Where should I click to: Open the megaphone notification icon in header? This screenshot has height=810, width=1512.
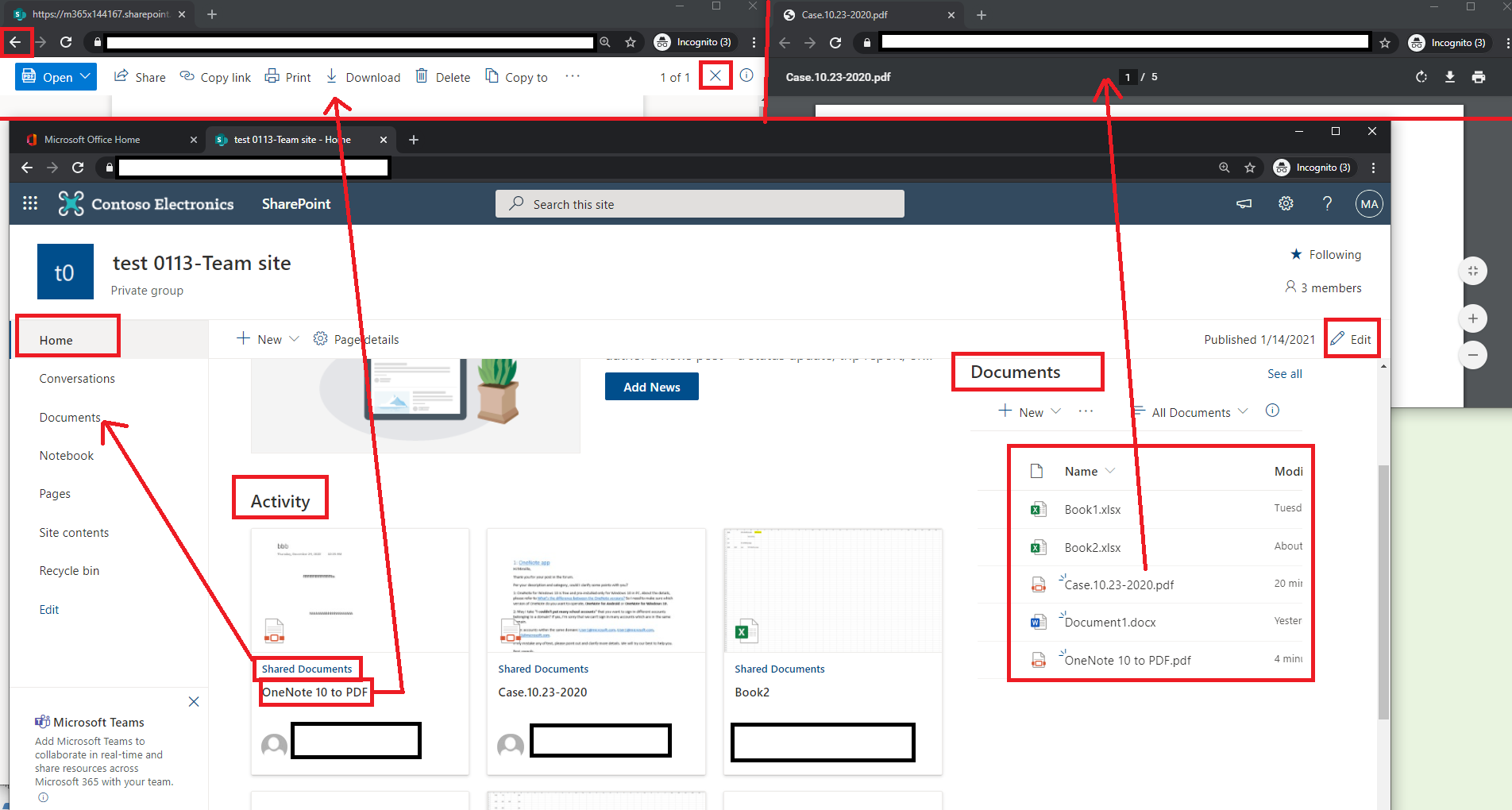point(1244,203)
